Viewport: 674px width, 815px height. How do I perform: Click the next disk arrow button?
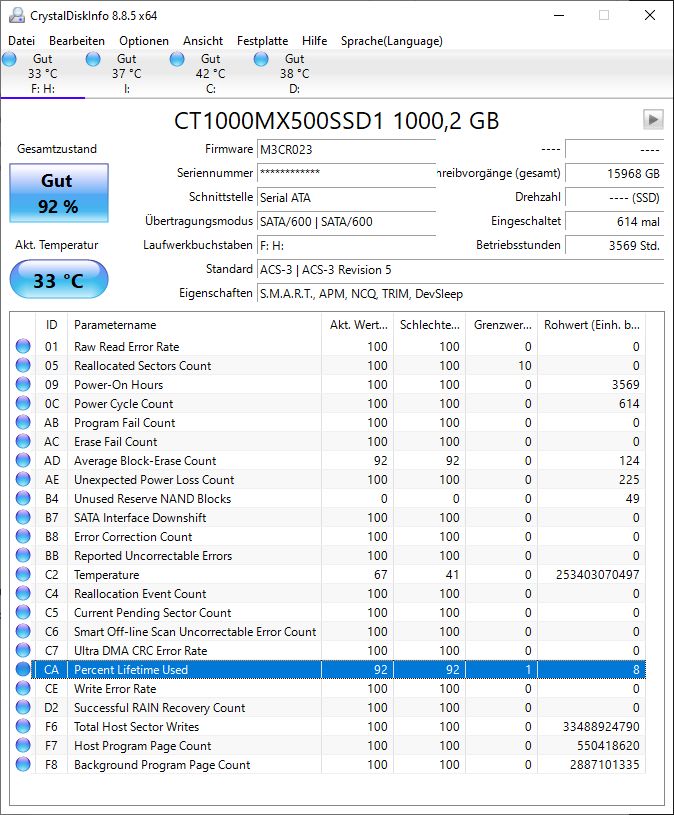point(653,120)
